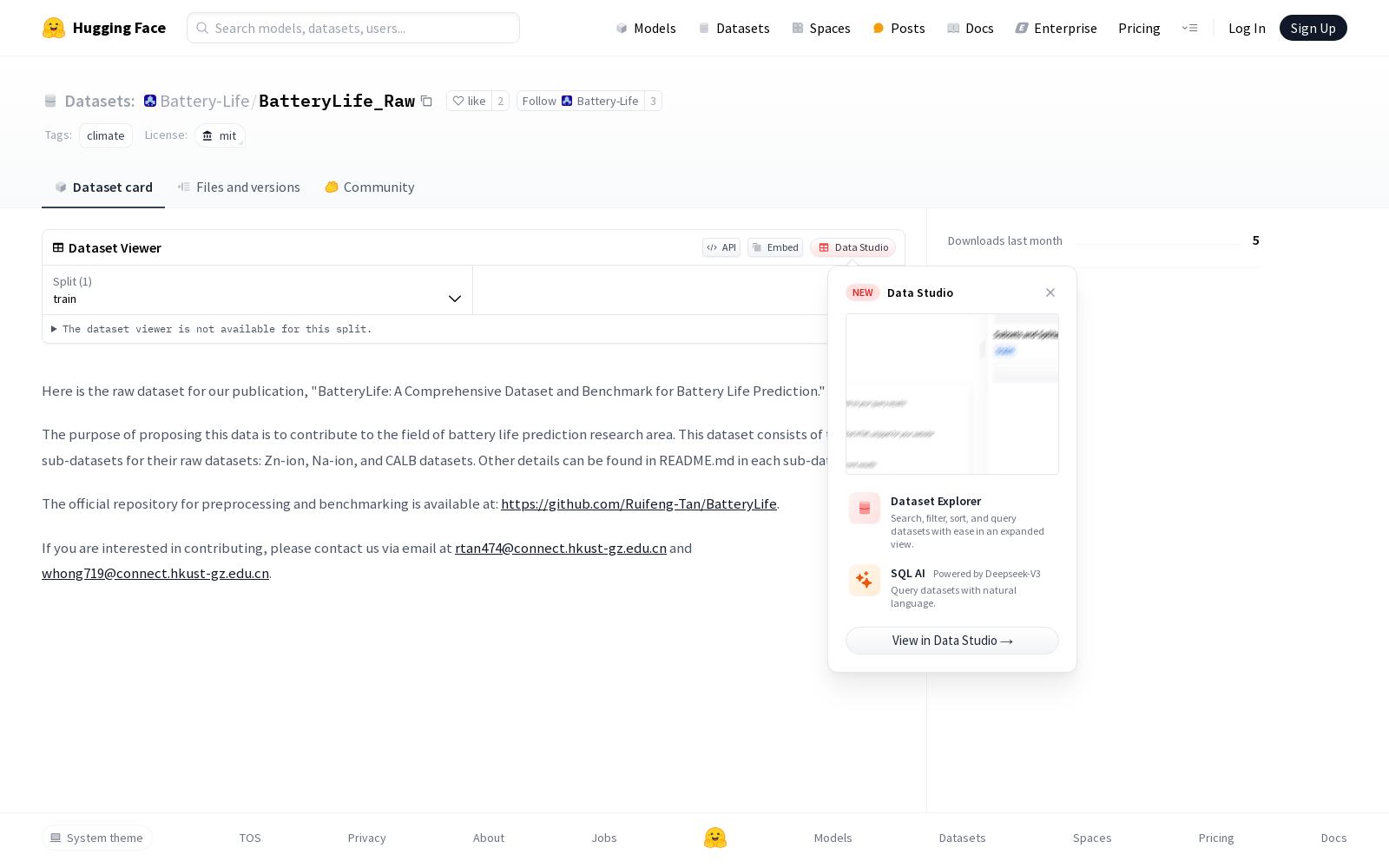Open Datasets in the top navigation
The height and width of the screenshot is (868, 1389).
click(734, 29)
